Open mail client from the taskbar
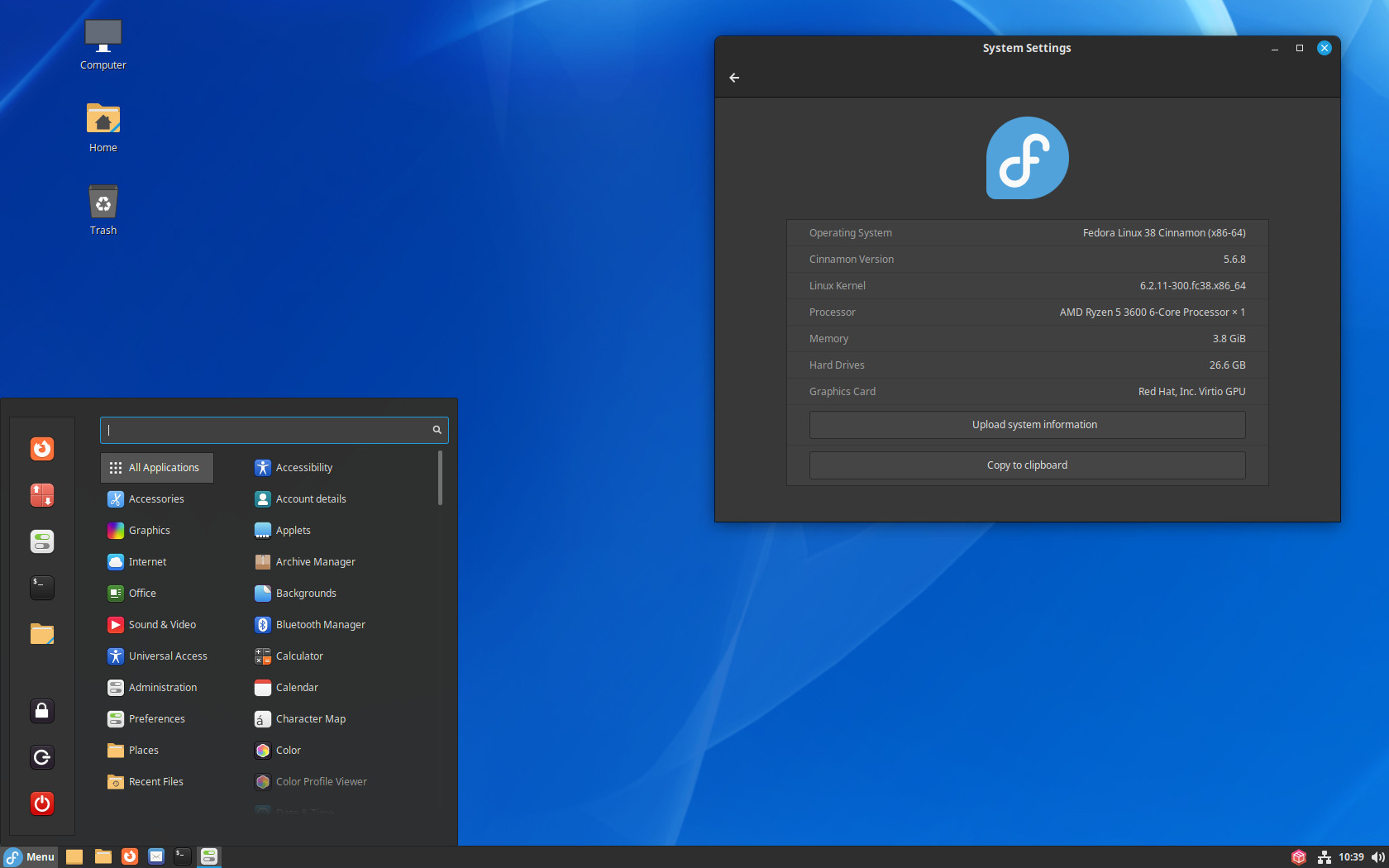This screenshot has width=1389, height=868. point(156,856)
